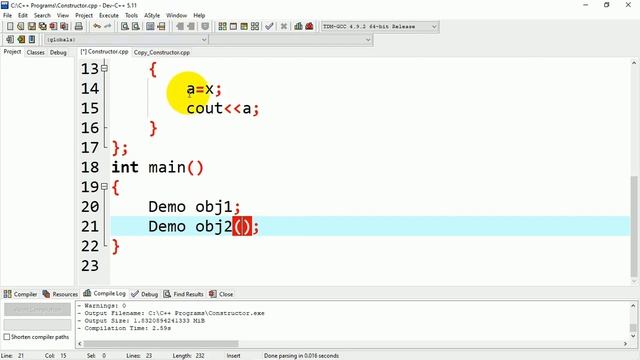640x360 pixels.
Task: Click the Go to function toolbar icon
Action: [150, 27]
